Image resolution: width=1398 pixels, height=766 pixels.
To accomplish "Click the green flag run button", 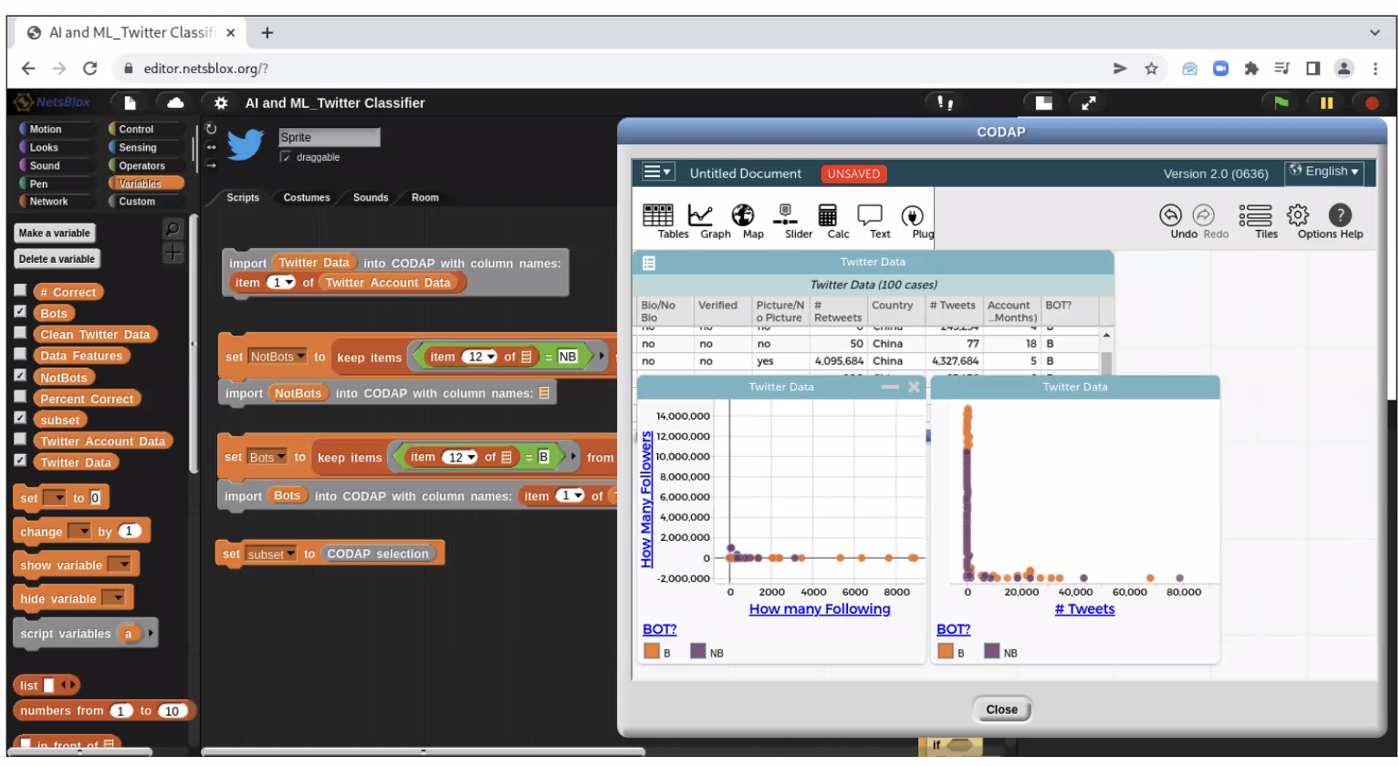I will (1280, 103).
